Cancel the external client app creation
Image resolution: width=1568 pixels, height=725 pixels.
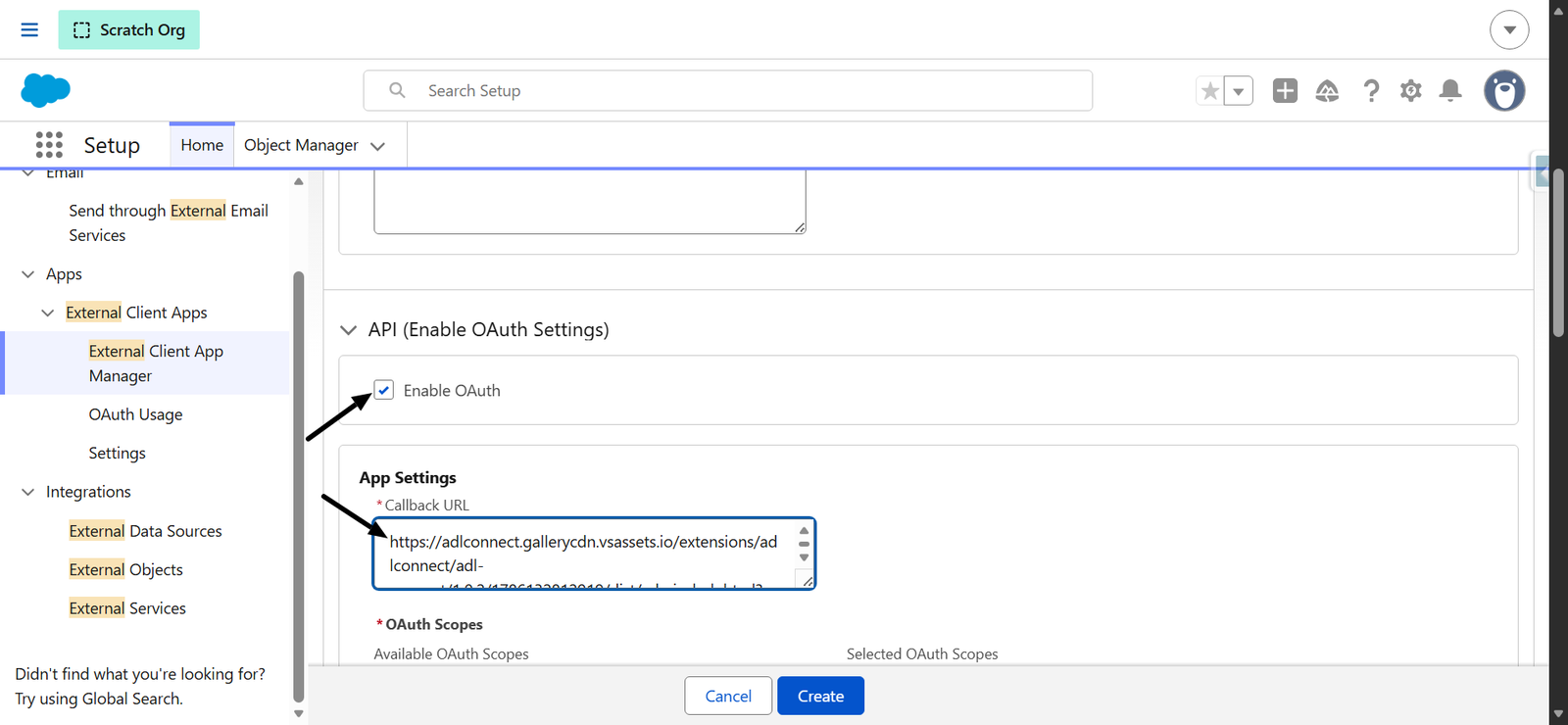(728, 696)
